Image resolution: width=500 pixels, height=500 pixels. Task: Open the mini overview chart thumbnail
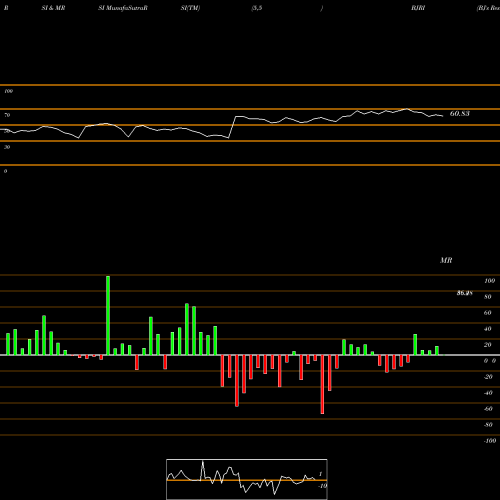coord(247,479)
